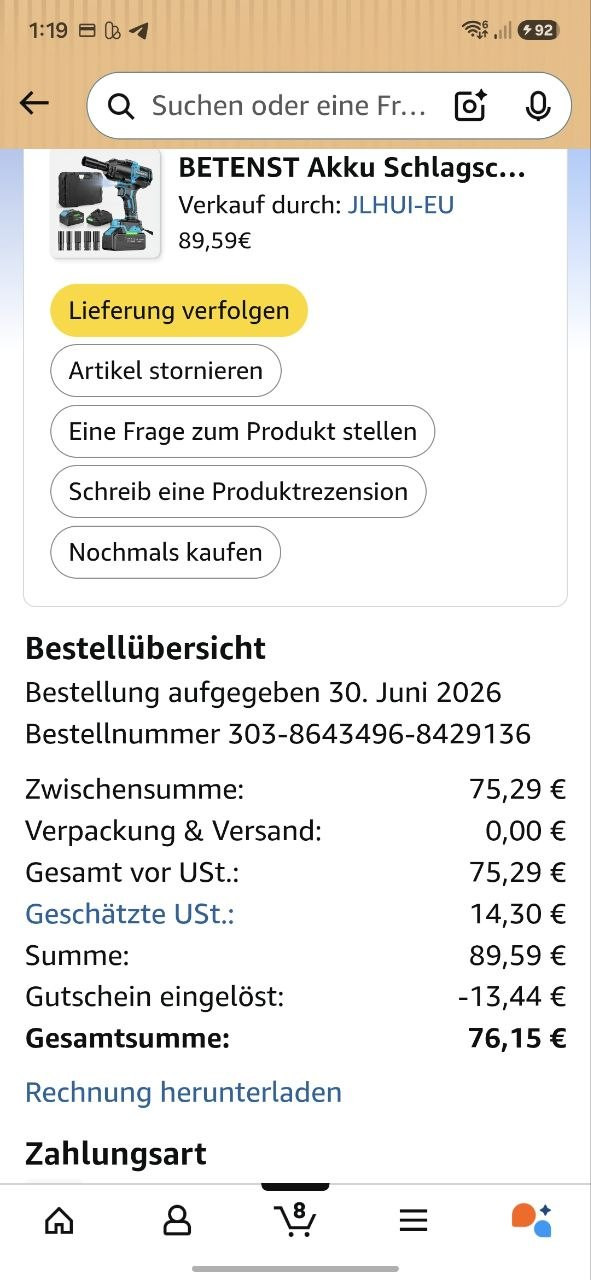
Task: Focus the Suchen search input field
Action: 290,105
